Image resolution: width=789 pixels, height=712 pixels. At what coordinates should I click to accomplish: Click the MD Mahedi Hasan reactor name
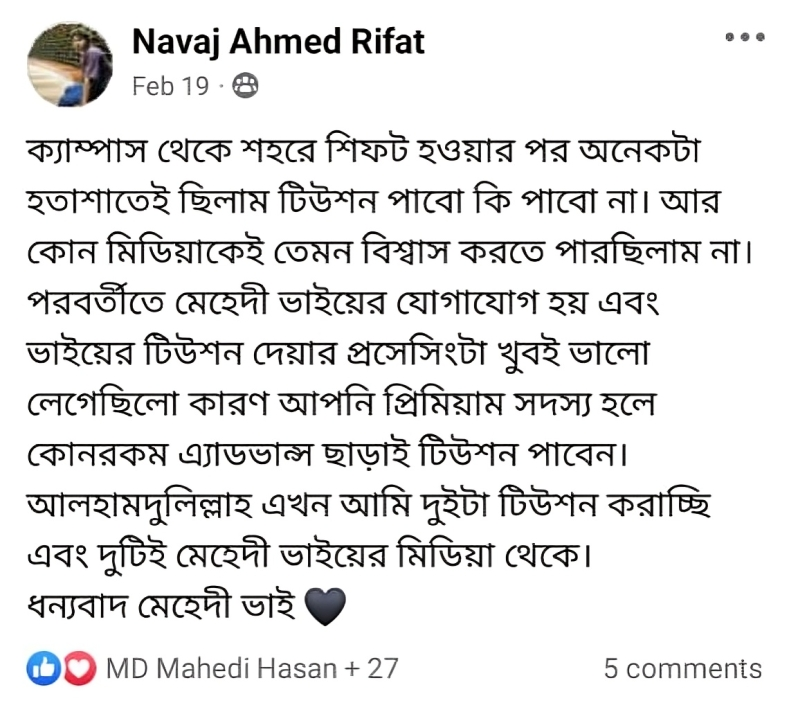[222, 668]
